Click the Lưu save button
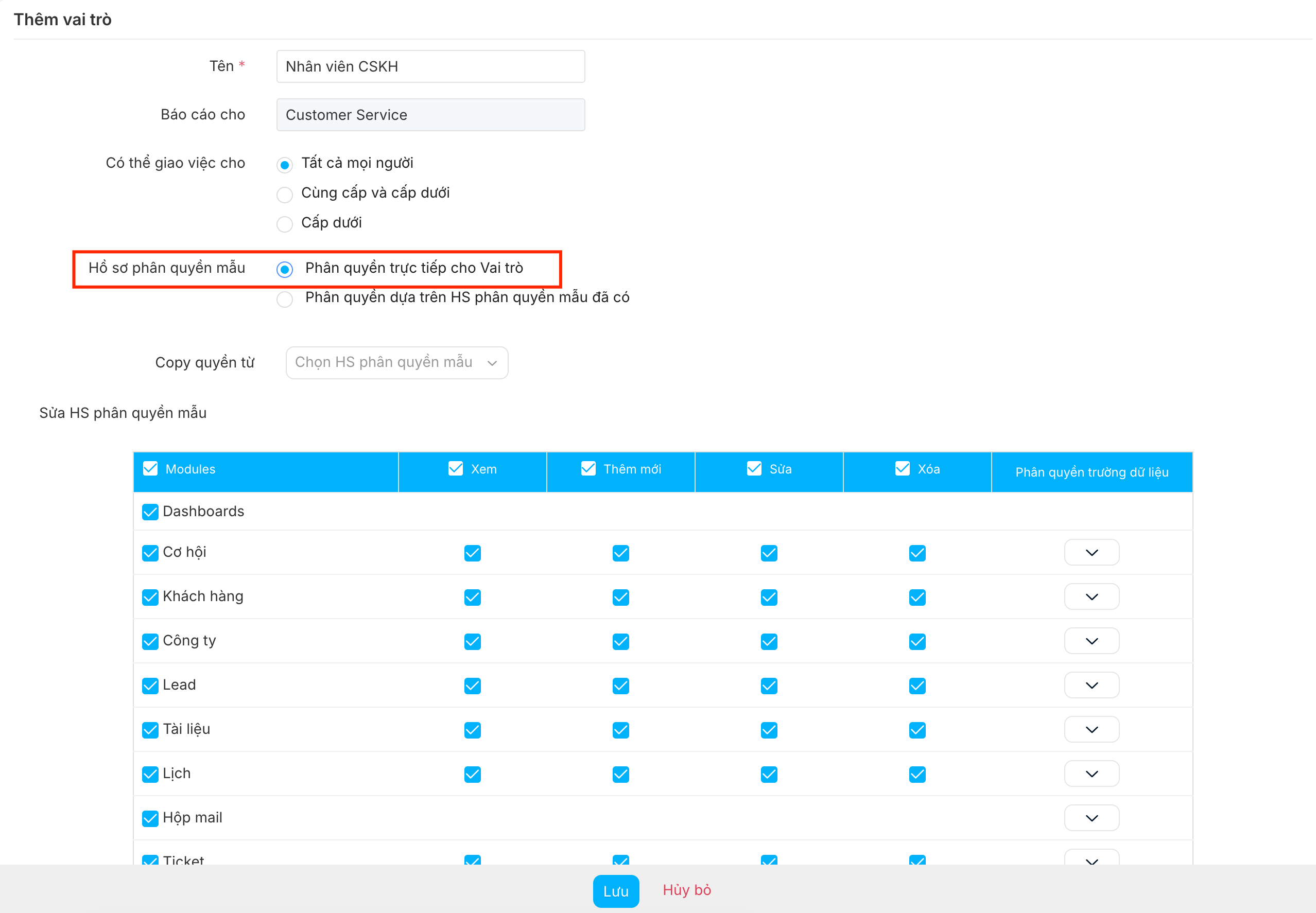This screenshot has height=913, width=1316. point(616,891)
